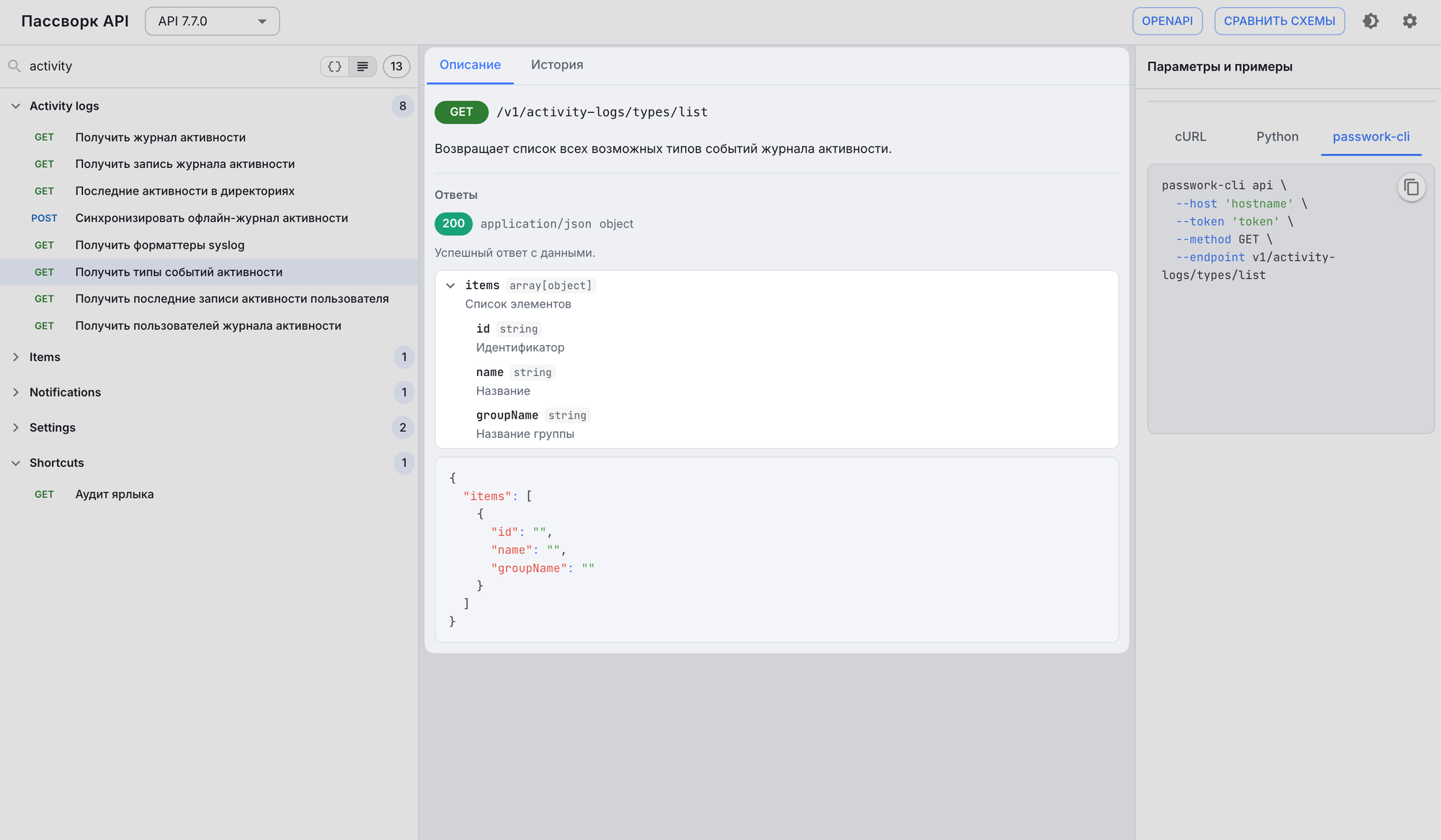Click the --endpoint line in CLI snippet

[x=1255, y=258]
